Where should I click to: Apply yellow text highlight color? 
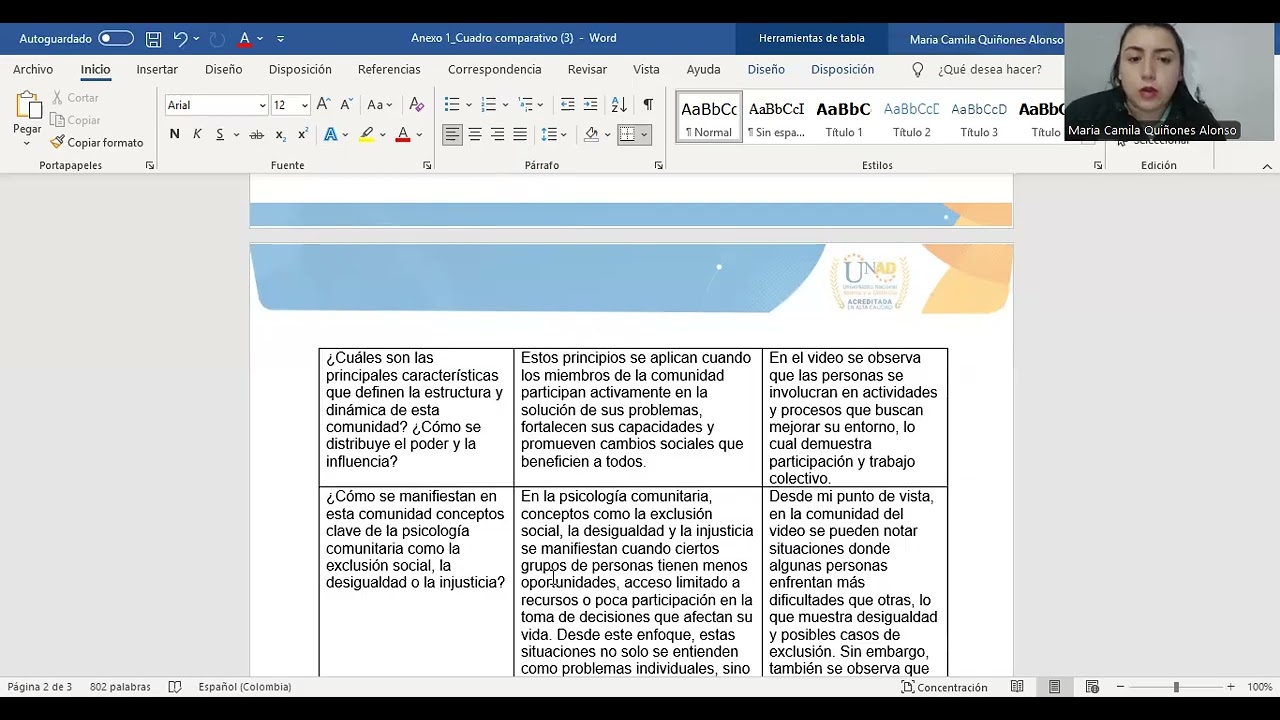pos(367,134)
